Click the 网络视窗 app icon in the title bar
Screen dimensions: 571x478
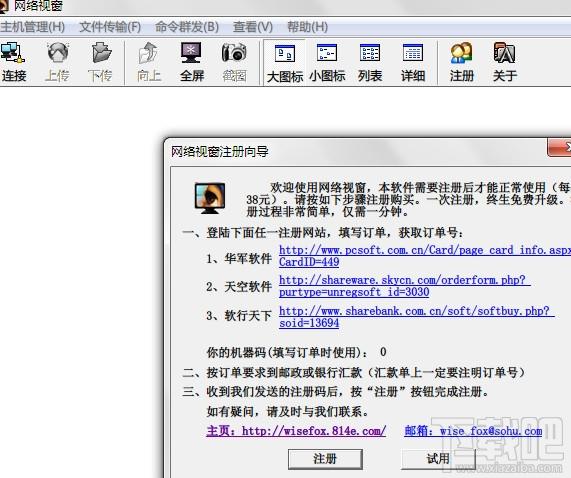pyautogui.click(x=4, y=5)
